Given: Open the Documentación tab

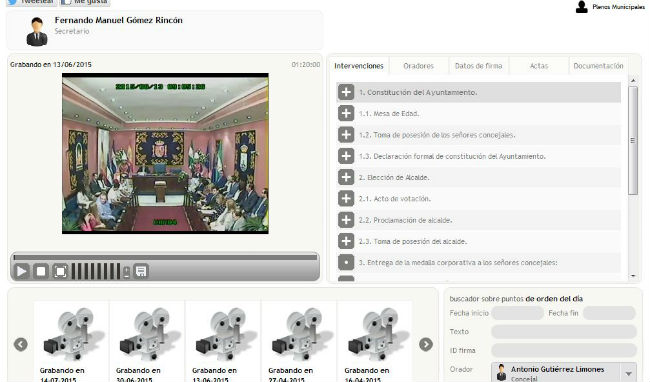Looking at the screenshot, I should tap(598, 66).
